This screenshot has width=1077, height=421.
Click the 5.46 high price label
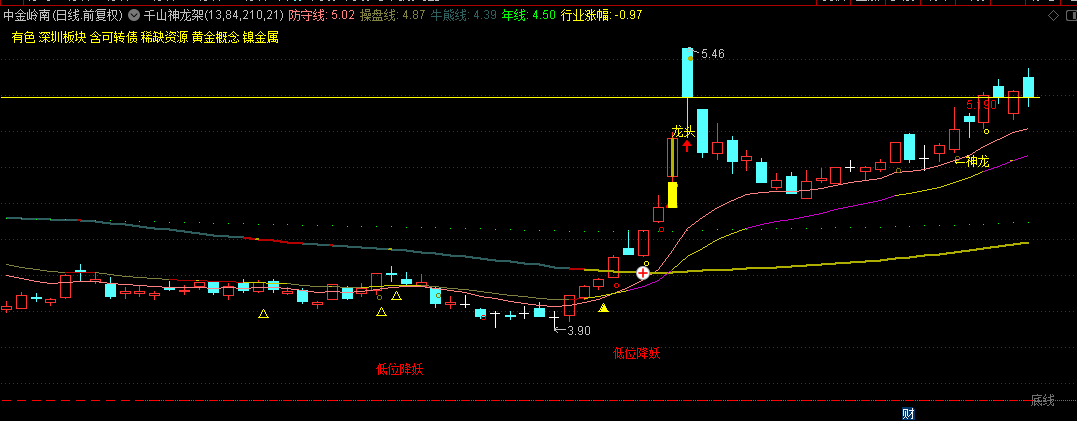[x=713, y=54]
